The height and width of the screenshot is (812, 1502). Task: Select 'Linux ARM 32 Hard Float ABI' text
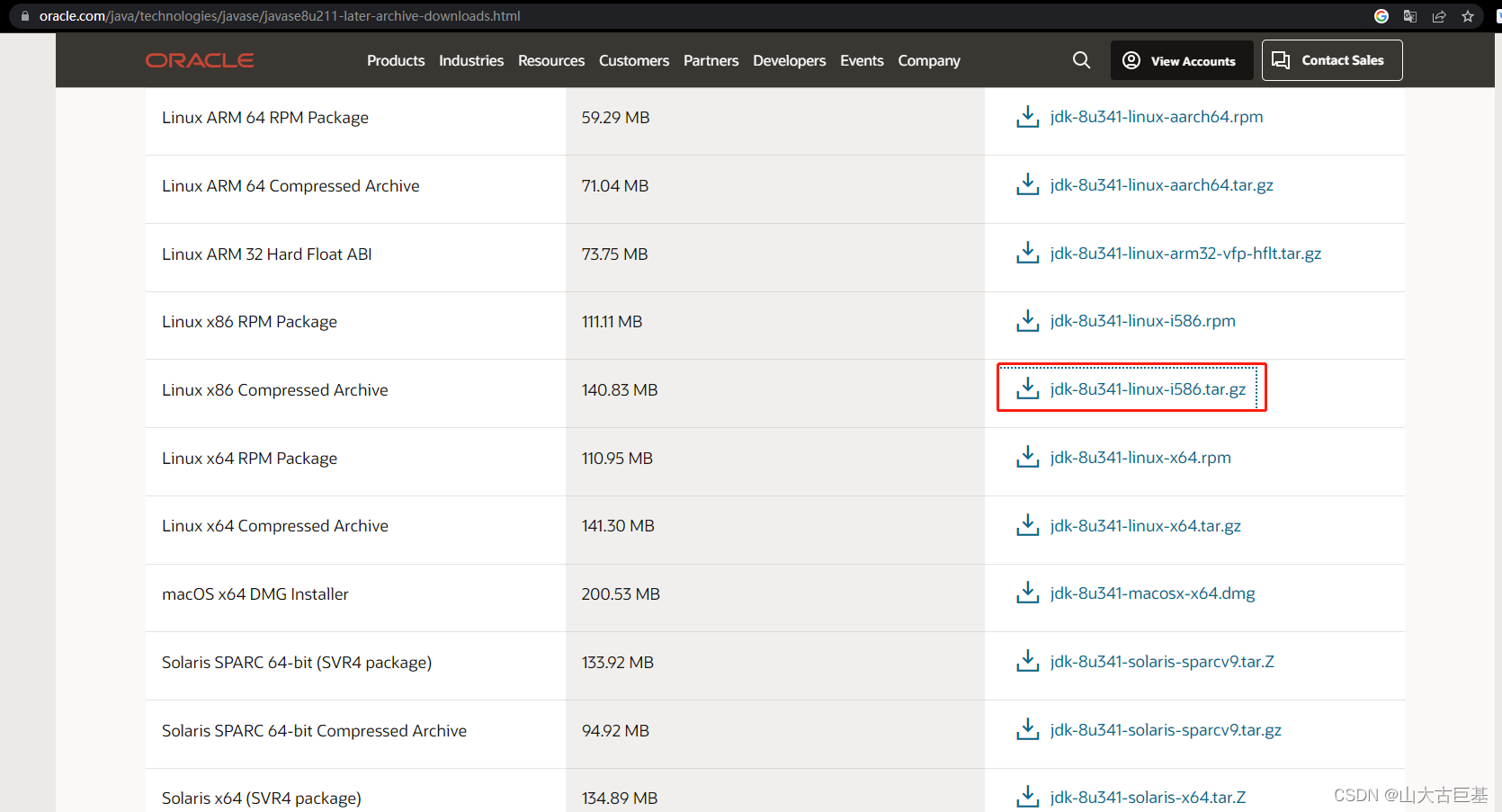point(267,254)
